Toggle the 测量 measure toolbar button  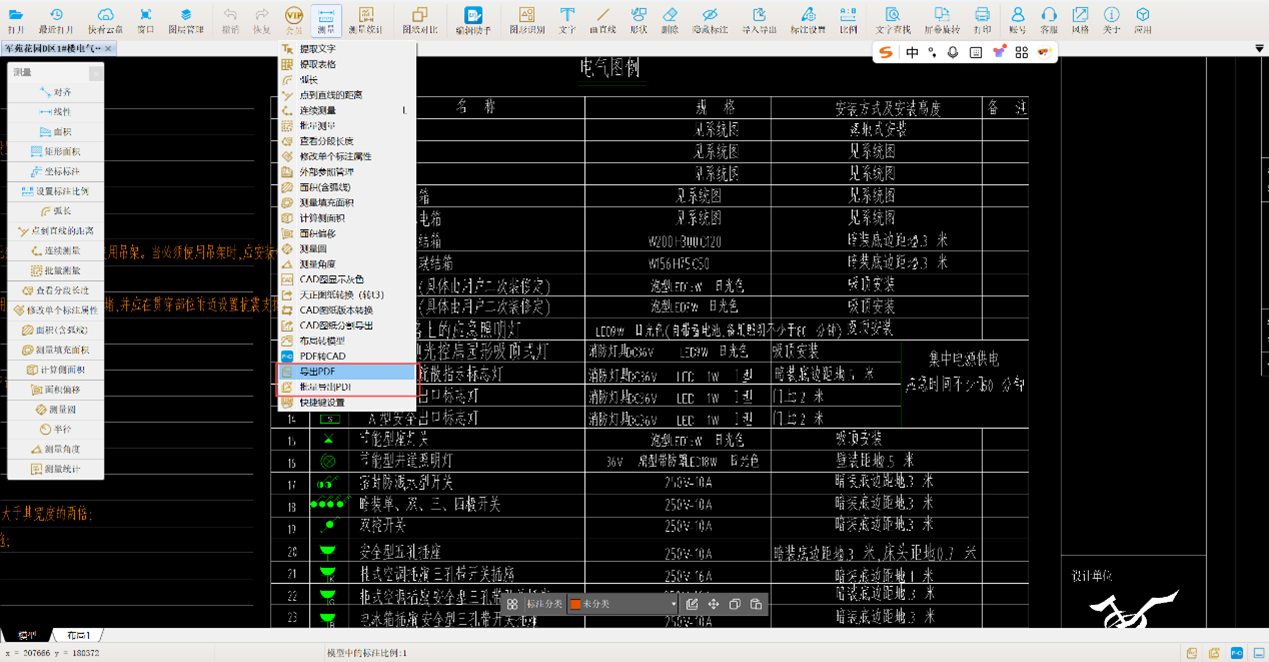tap(325, 18)
